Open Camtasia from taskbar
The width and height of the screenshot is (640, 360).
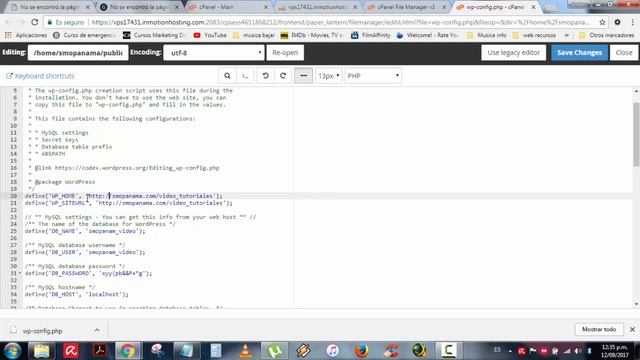(448, 351)
